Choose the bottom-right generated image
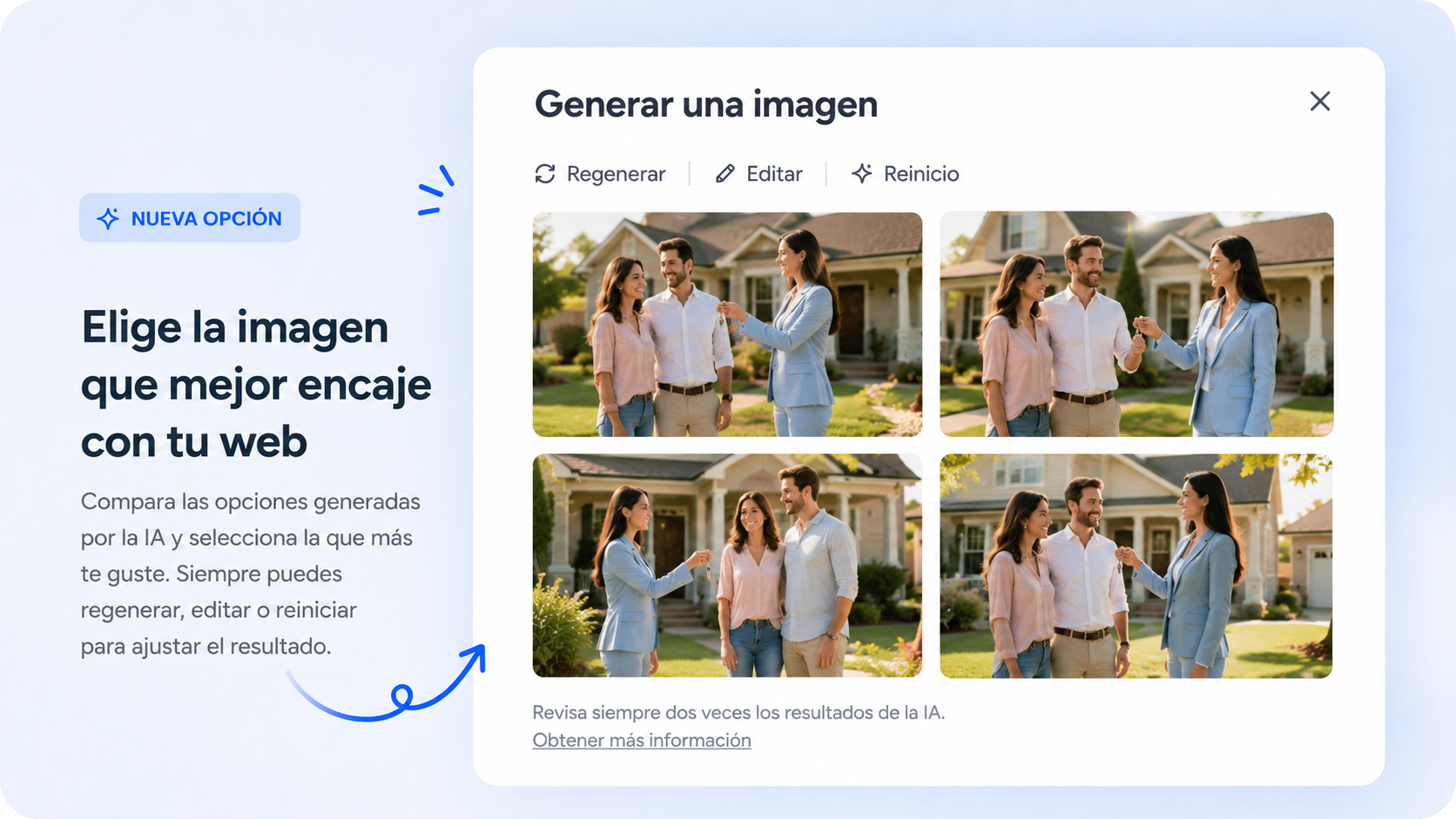The width and height of the screenshot is (1456, 819). click(x=1136, y=565)
